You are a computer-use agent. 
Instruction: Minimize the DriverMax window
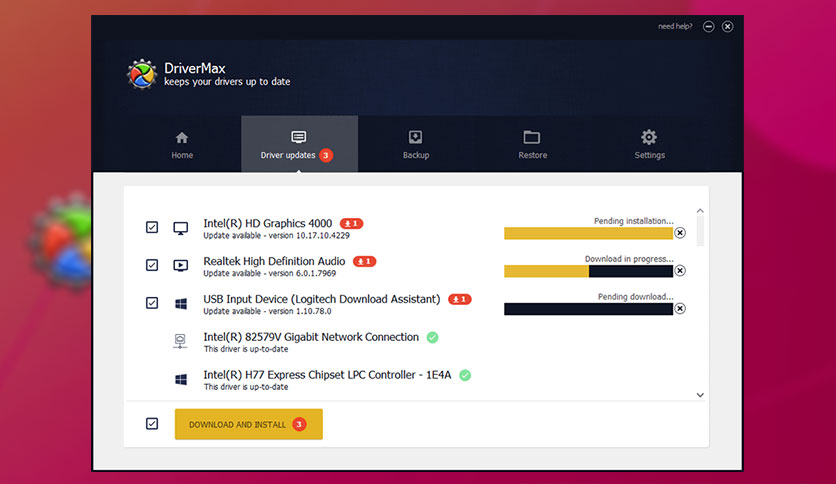pyautogui.click(x=709, y=26)
